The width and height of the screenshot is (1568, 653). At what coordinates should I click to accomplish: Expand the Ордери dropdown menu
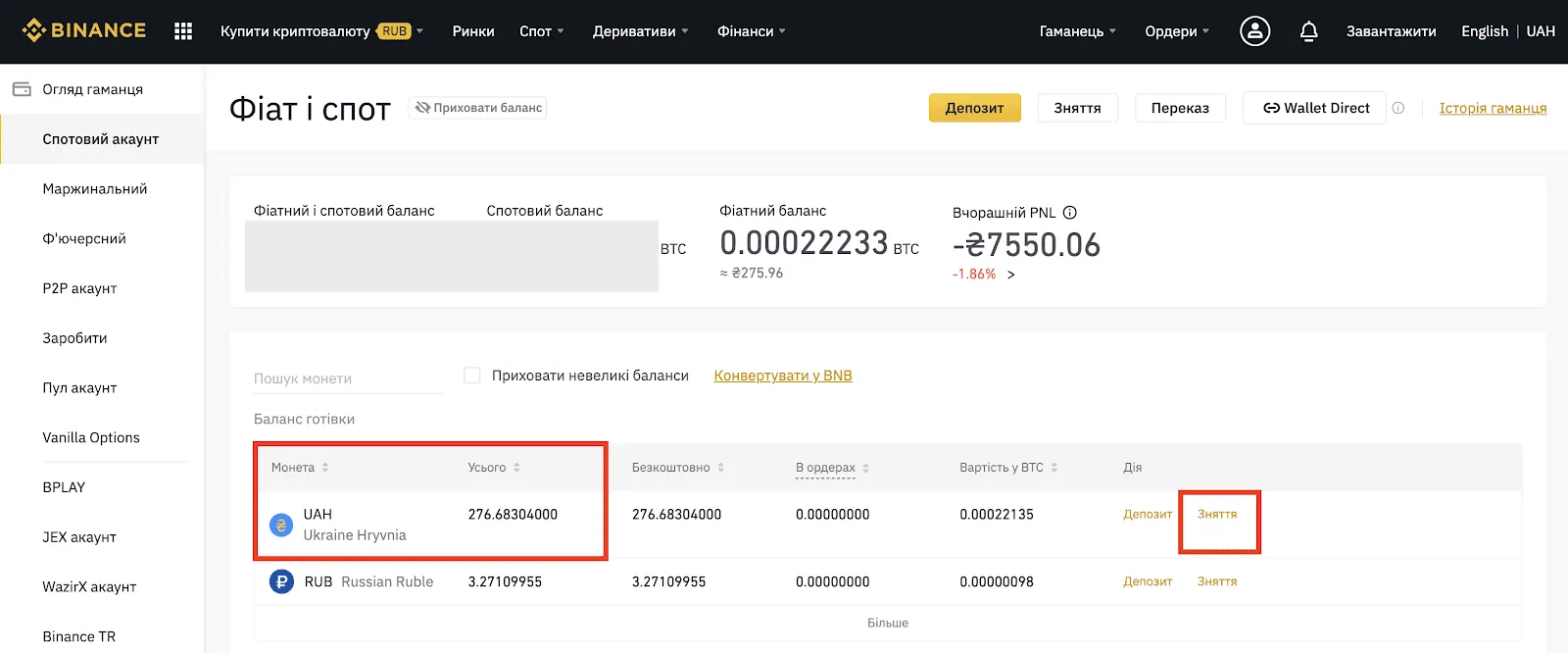(x=1177, y=31)
